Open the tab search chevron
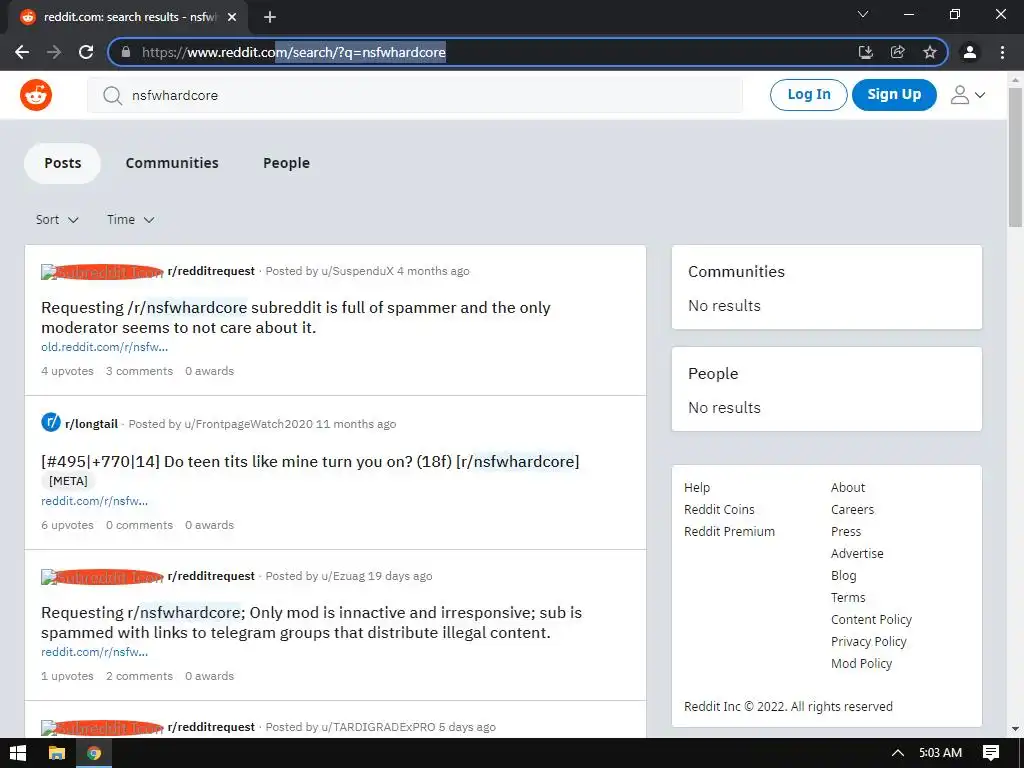 pyautogui.click(x=863, y=14)
